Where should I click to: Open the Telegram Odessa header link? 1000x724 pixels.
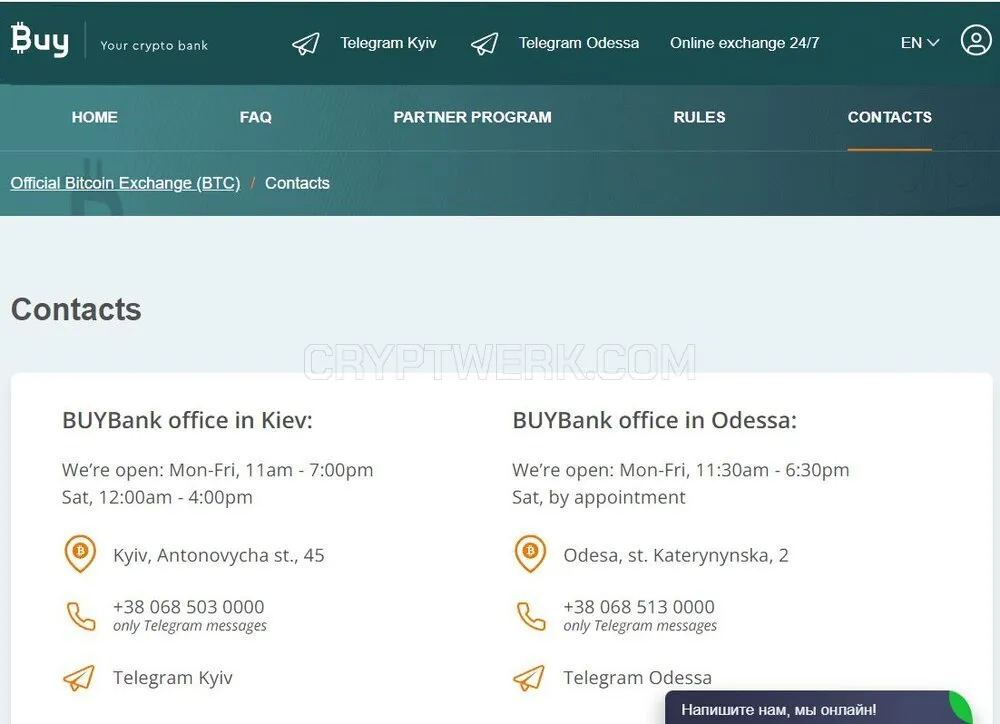(578, 43)
